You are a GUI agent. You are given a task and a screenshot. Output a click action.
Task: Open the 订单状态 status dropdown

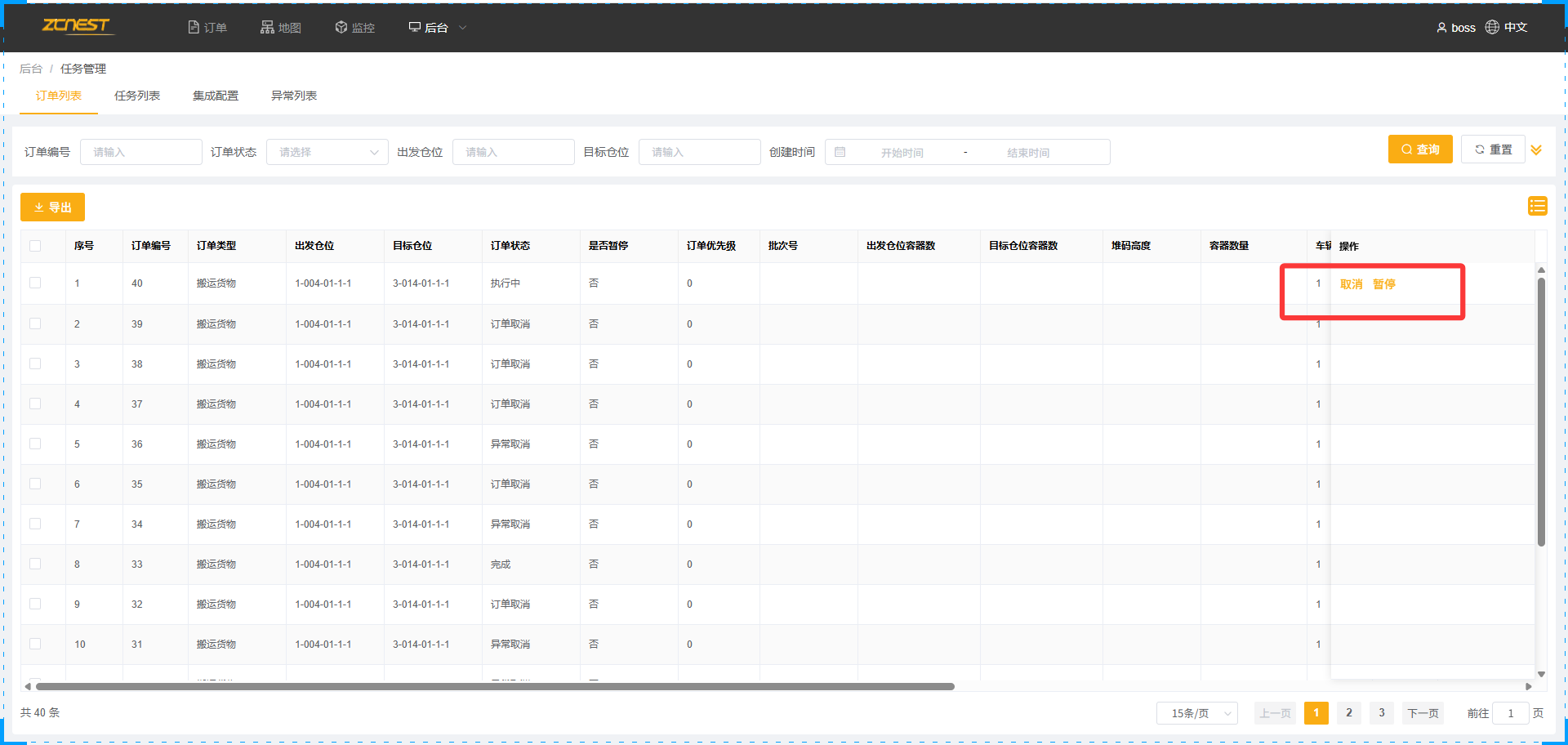pyautogui.click(x=327, y=152)
